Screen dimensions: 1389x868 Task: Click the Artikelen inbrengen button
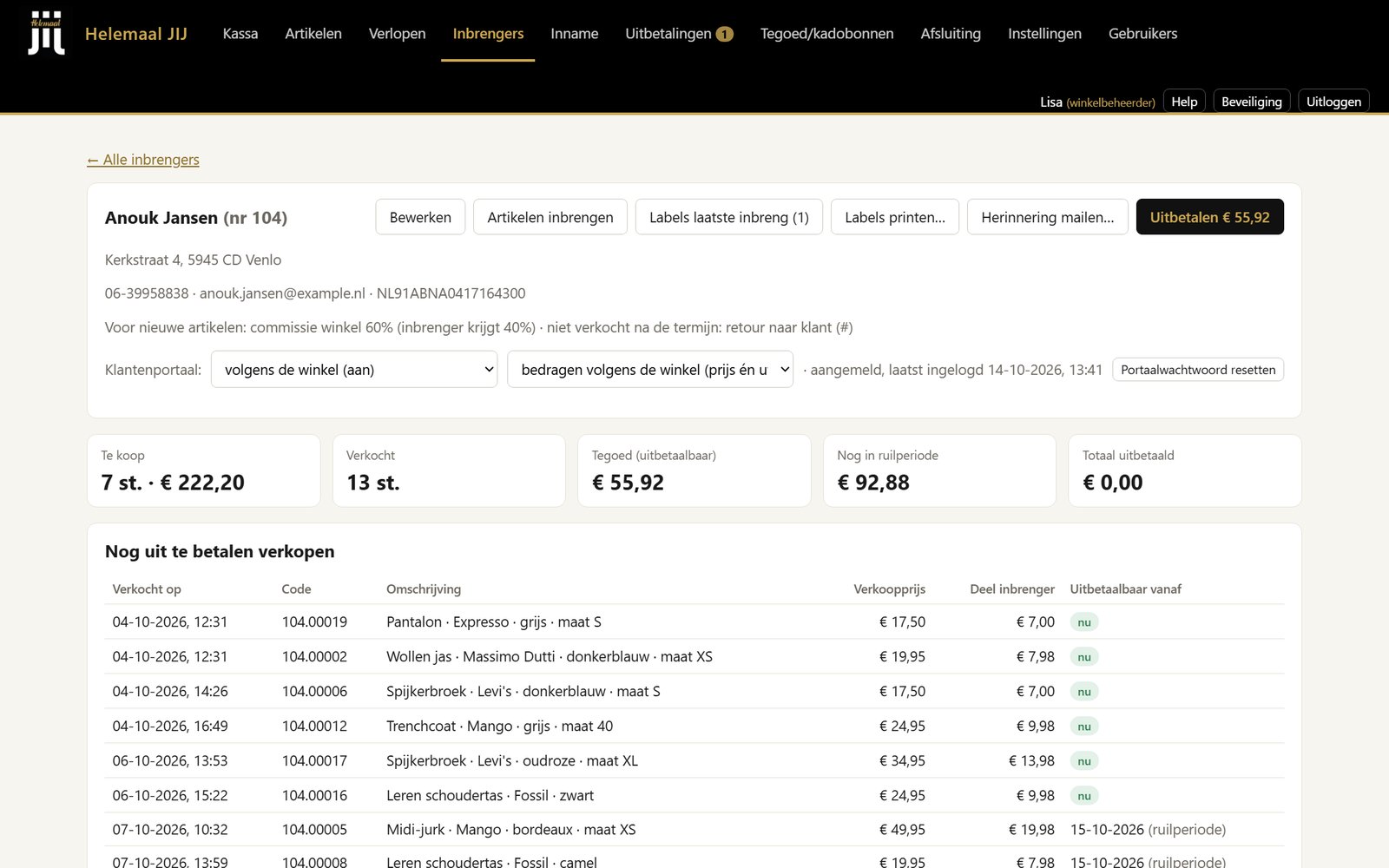pos(550,217)
